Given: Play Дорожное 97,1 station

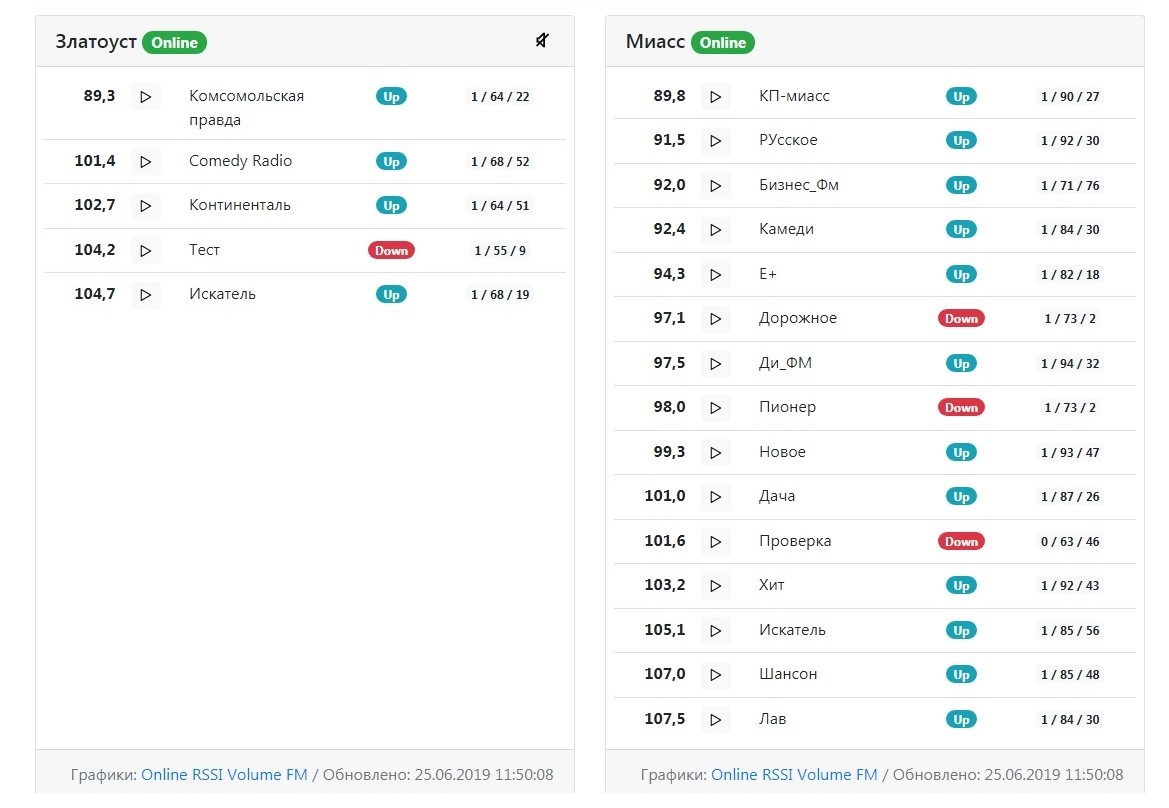Looking at the screenshot, I should pyautogui.click(x=715, y=319).
